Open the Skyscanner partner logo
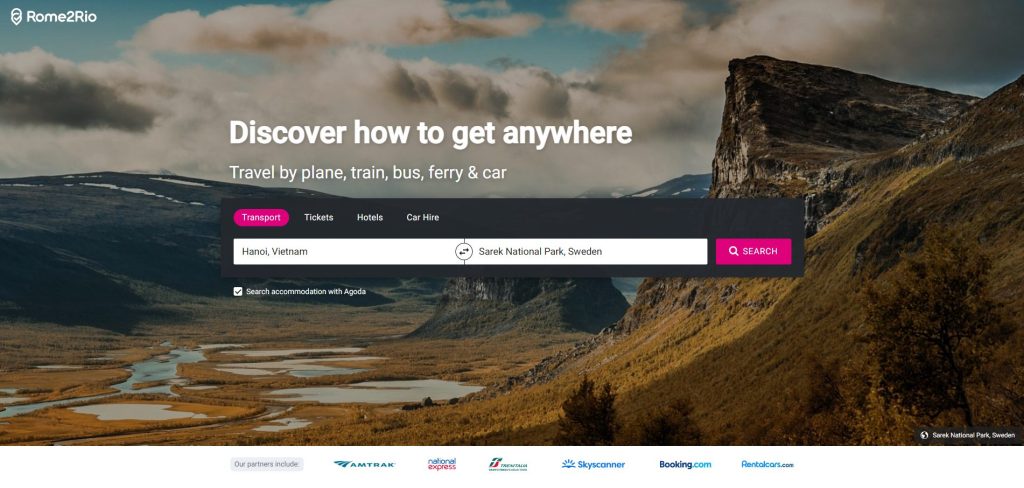This screenshot has height=488, width=1024. coord(593,464)
